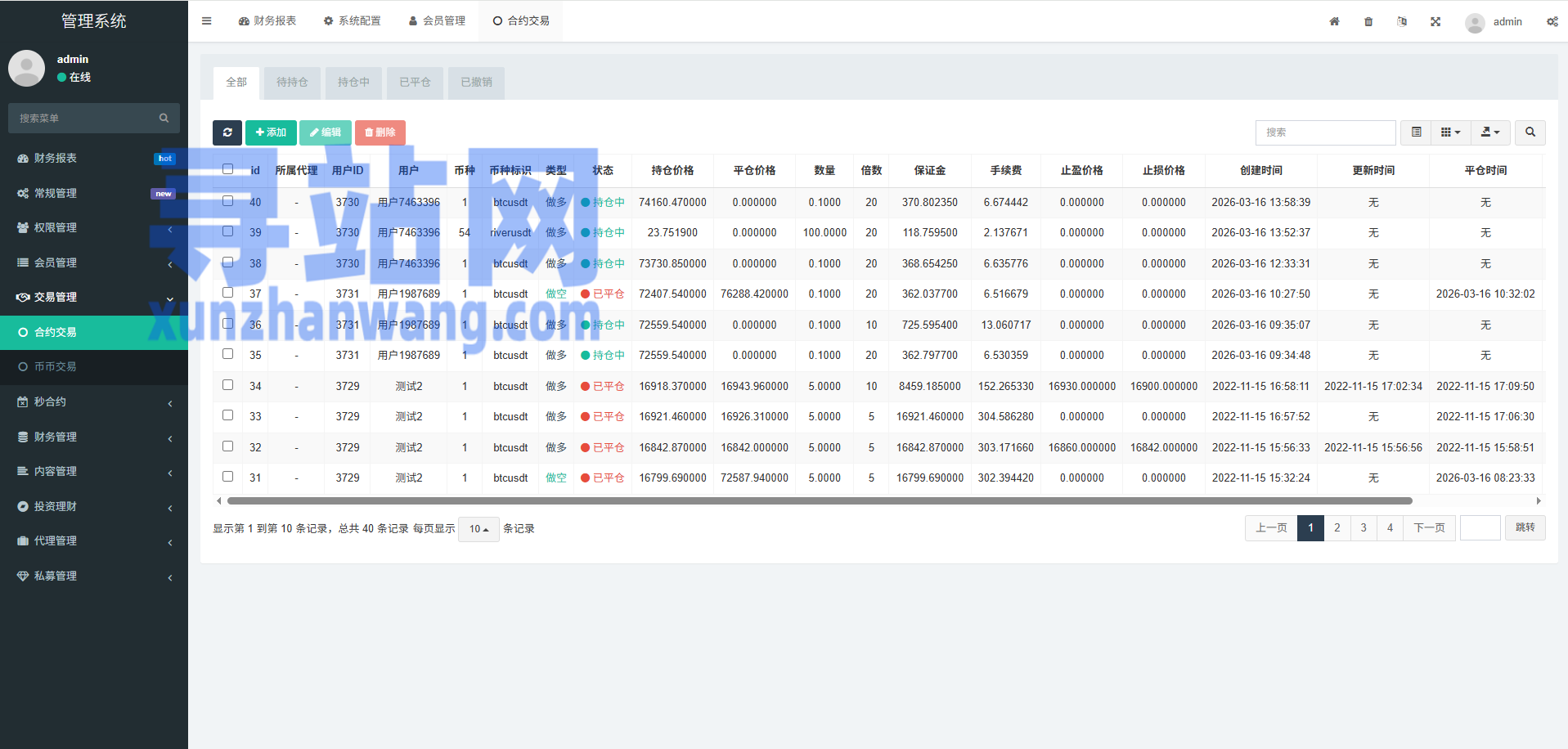Click the home icon in top bar
Image resolution: width=1568 pixels, height=749 pixels.
point(1334,21)
